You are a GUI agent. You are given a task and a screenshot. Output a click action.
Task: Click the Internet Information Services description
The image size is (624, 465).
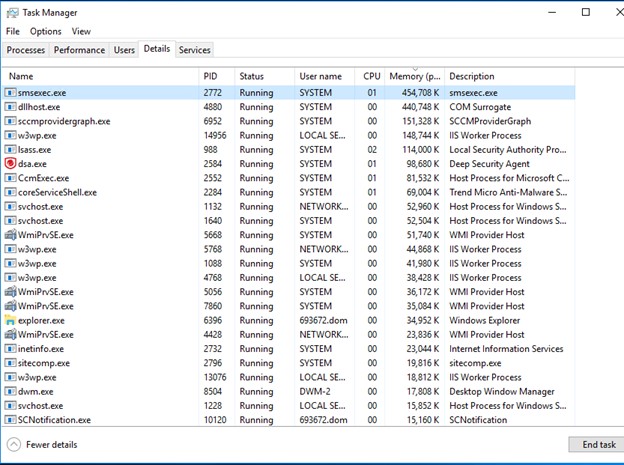pyautogui.click(x=506, y=349)
